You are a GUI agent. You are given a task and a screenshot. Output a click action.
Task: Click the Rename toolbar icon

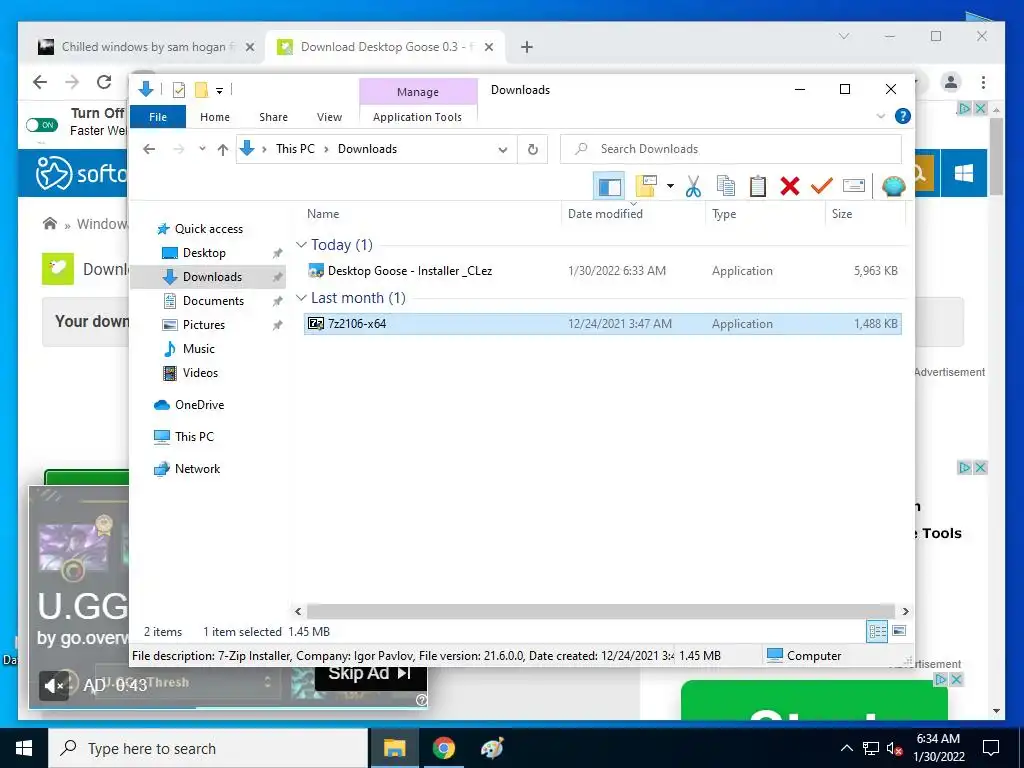(854, 186)
